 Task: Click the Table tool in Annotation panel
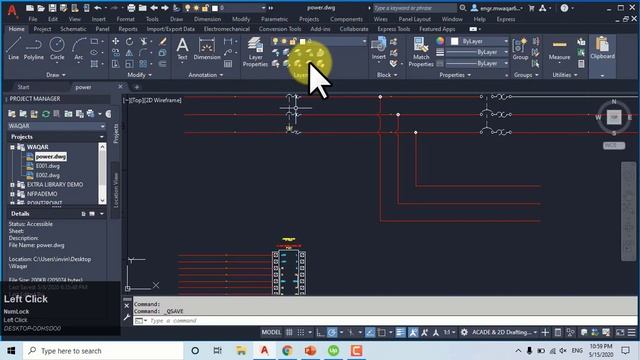(228, 64)
